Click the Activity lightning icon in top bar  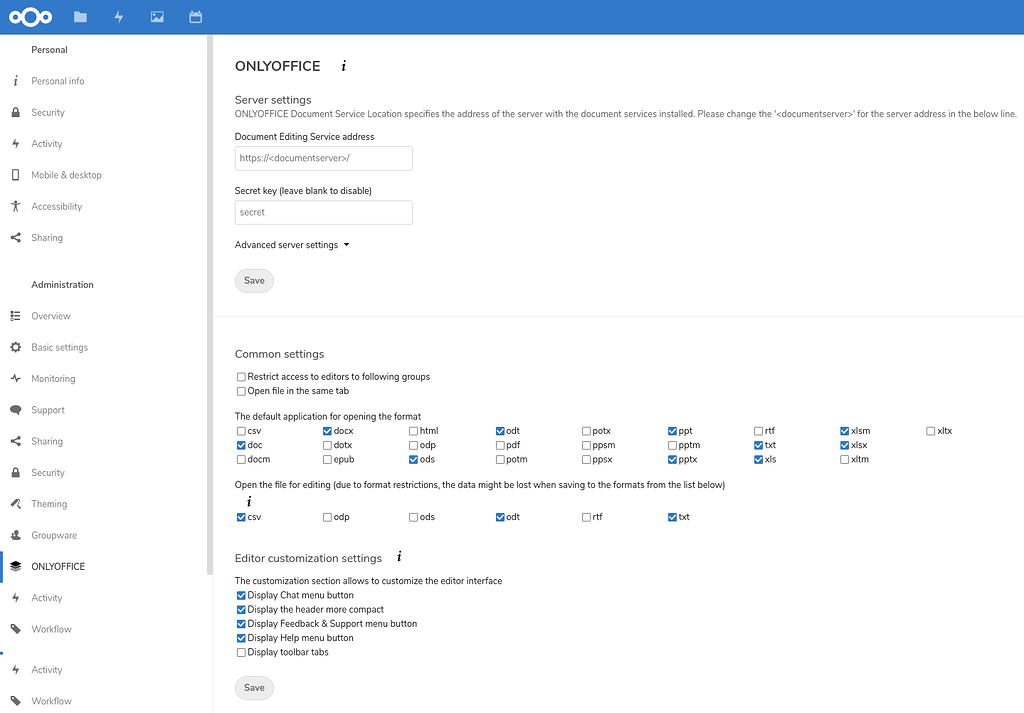(x=118, y=16)
